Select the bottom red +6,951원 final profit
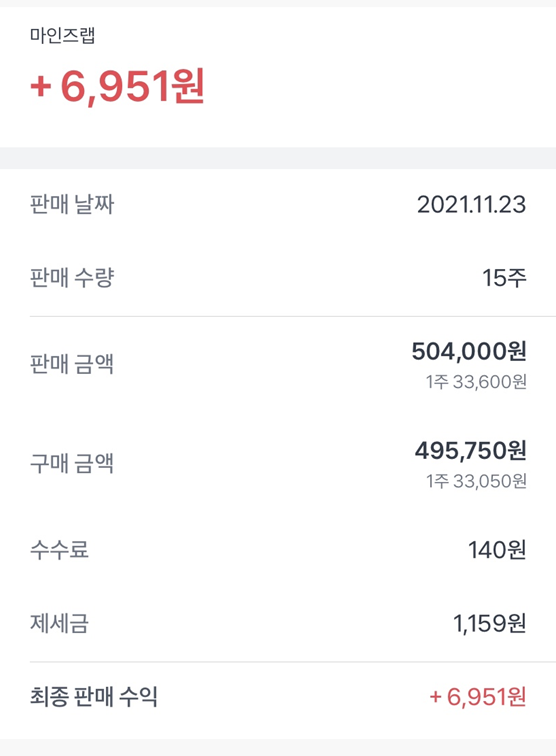The height and width of the screenshot is (756, 556). tap(477, 697)
